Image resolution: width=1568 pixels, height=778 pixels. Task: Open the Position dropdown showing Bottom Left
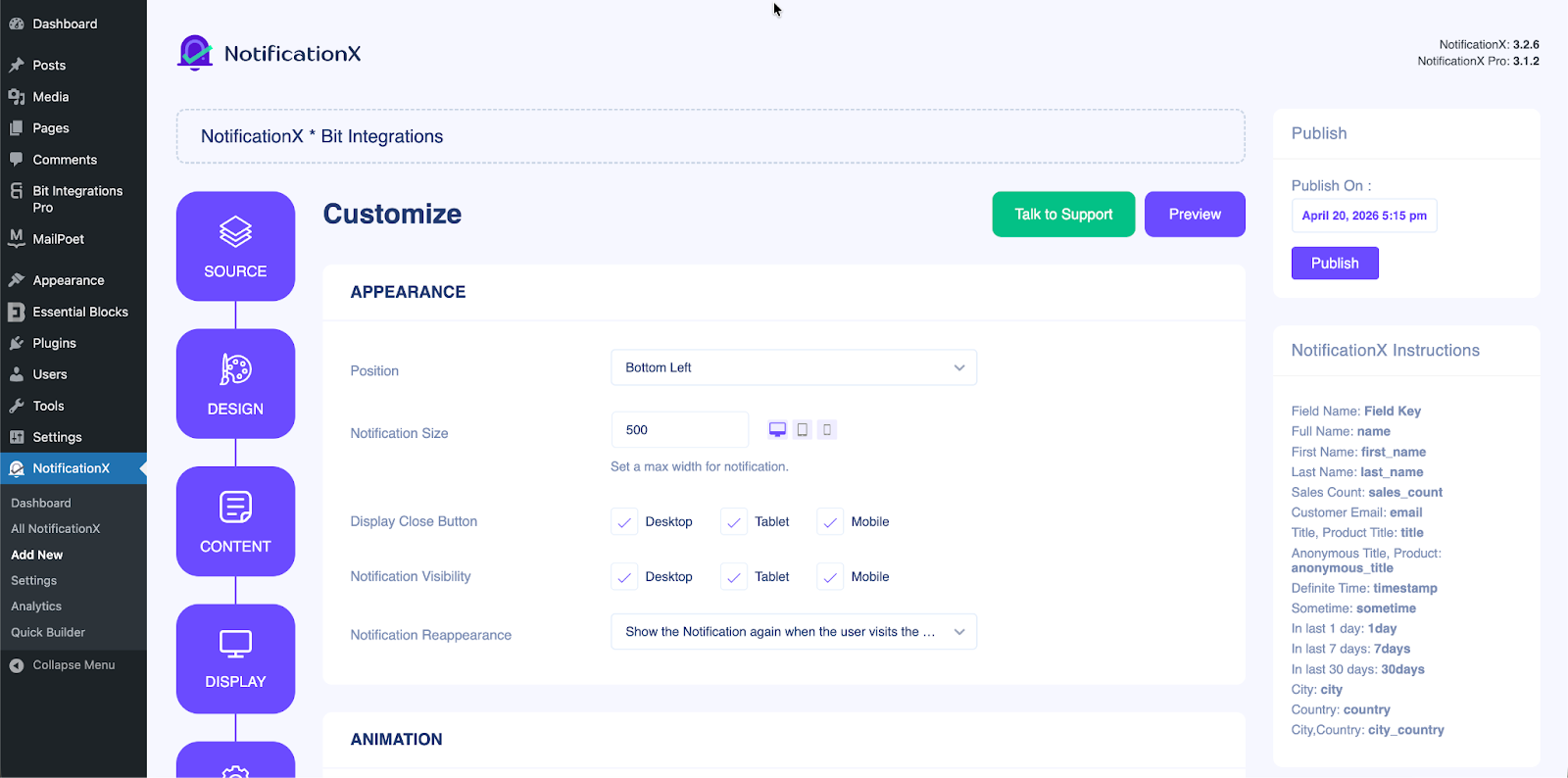pyautogui.click(x=794, y=367)
